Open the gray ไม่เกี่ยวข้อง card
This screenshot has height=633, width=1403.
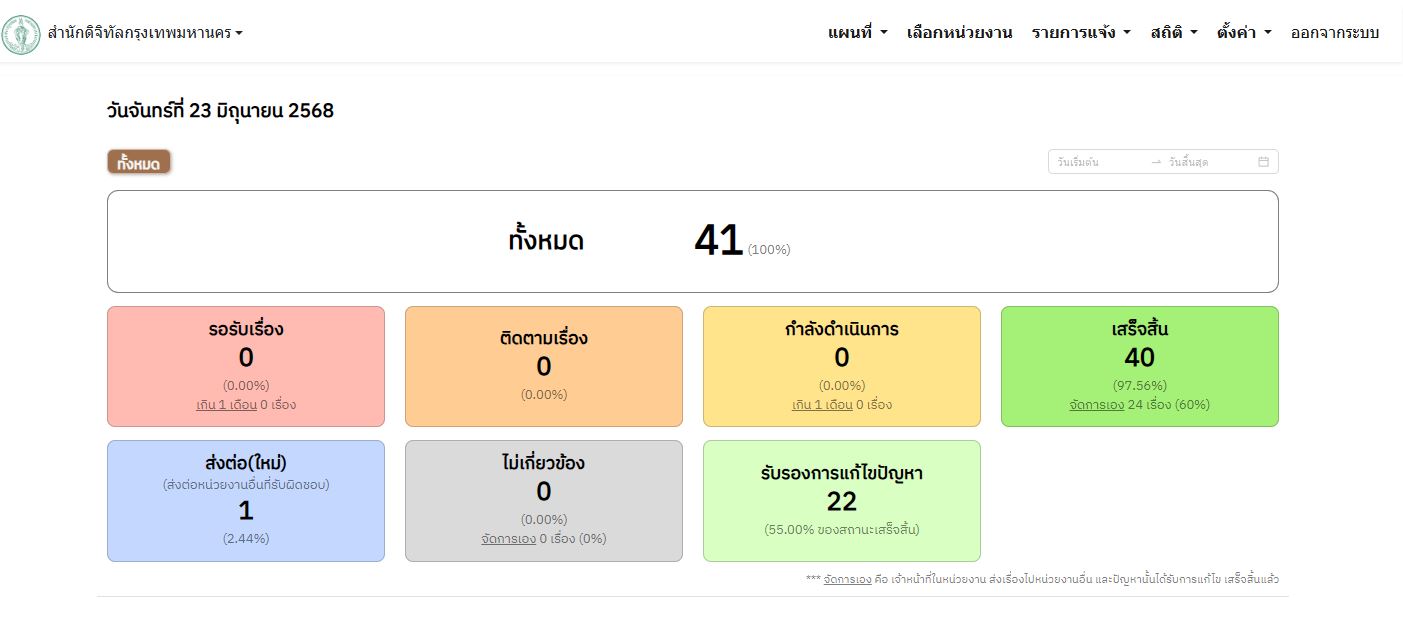point(544,501)
